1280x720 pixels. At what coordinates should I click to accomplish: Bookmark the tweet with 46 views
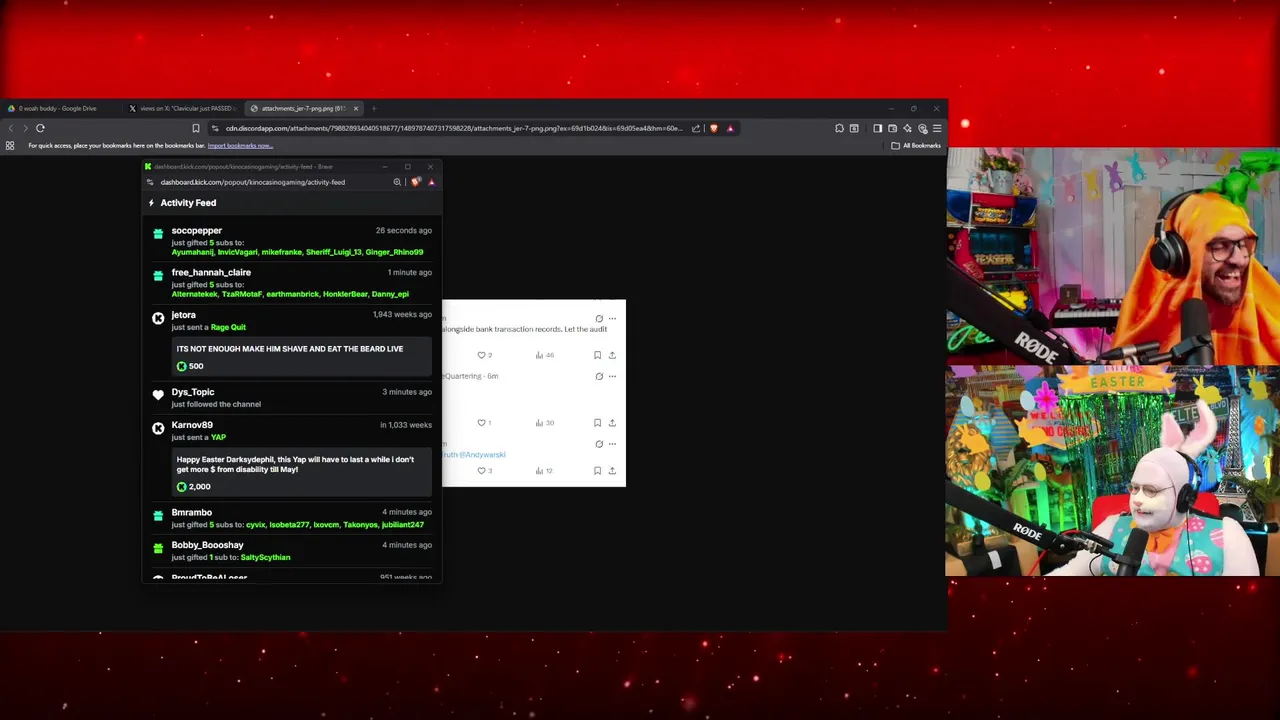tap(597, 355)
